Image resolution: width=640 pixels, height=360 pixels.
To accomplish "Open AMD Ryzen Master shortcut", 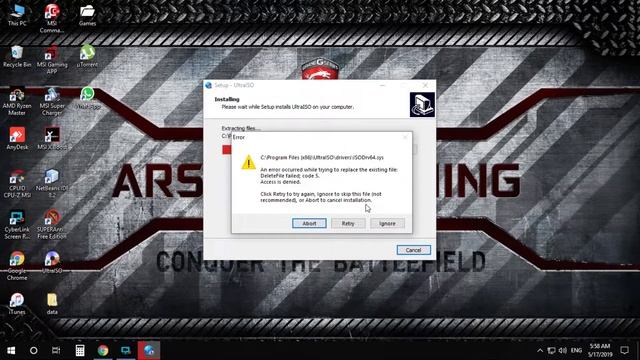I will [x=17, y=101].
